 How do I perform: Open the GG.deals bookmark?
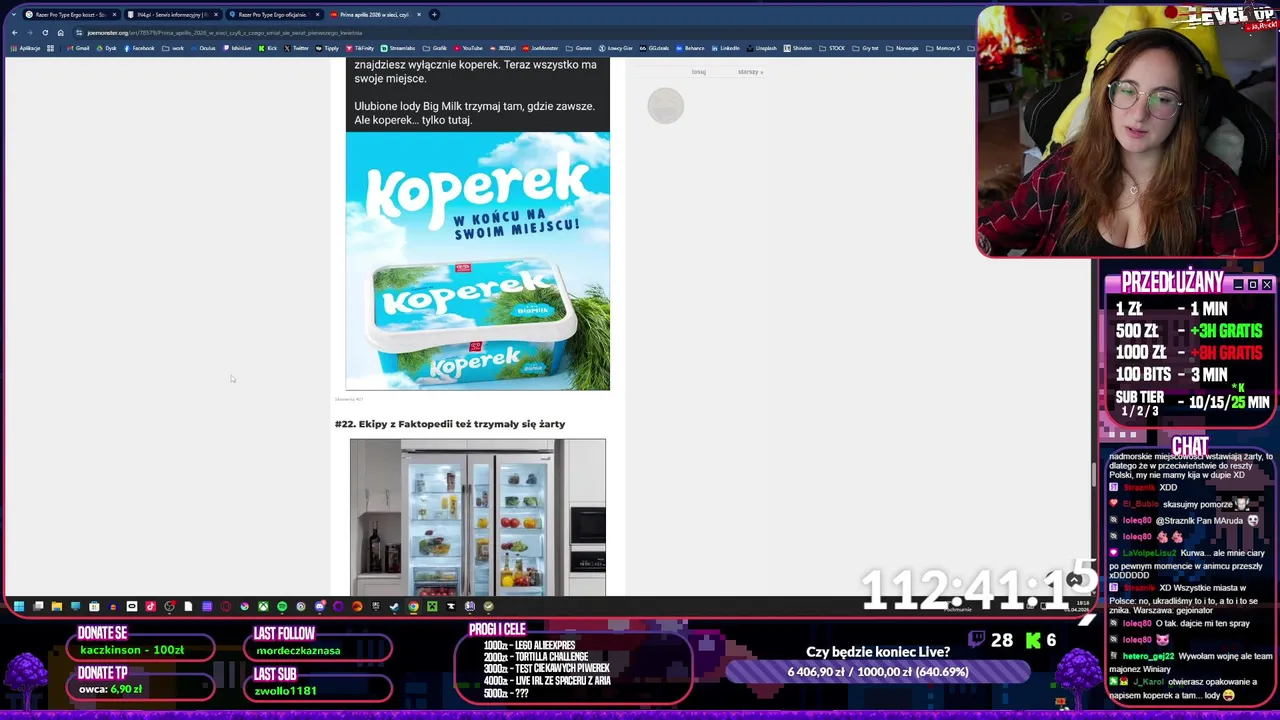point(654,48)
